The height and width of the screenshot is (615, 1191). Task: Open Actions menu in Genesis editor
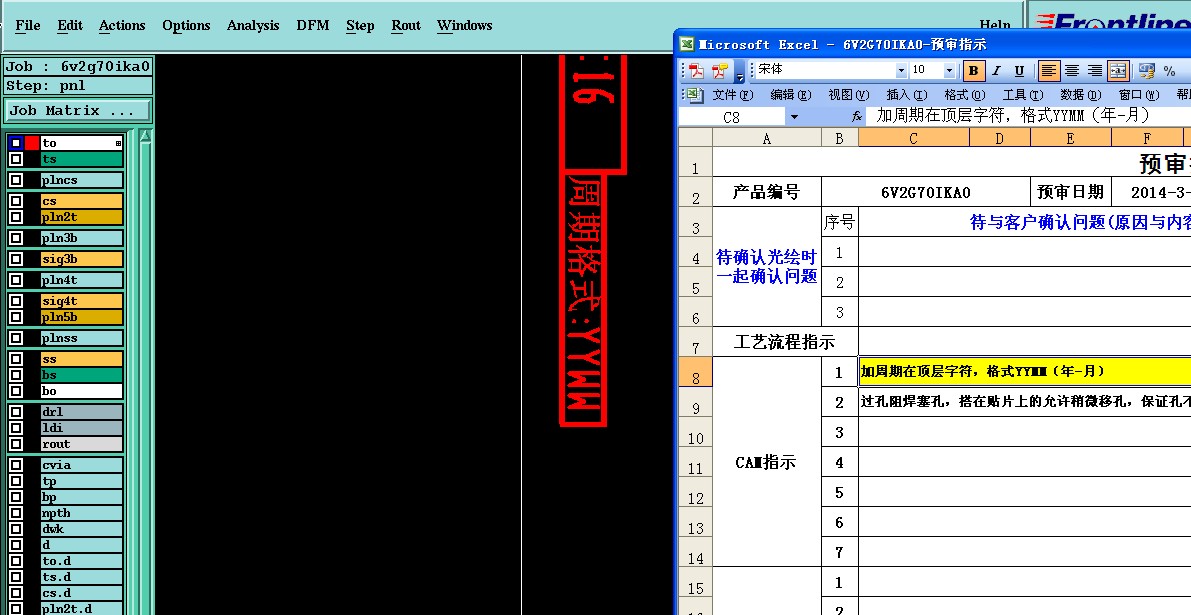pos(122,25)
